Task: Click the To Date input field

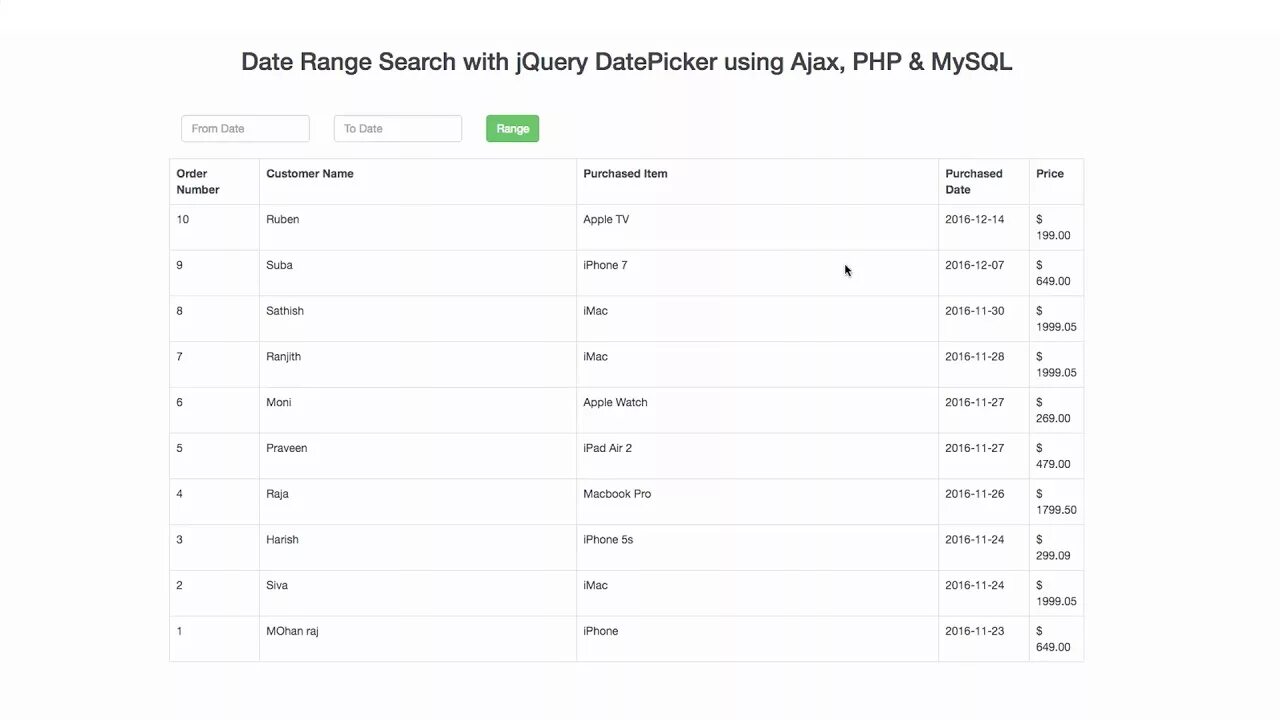Action: point(397,128)
